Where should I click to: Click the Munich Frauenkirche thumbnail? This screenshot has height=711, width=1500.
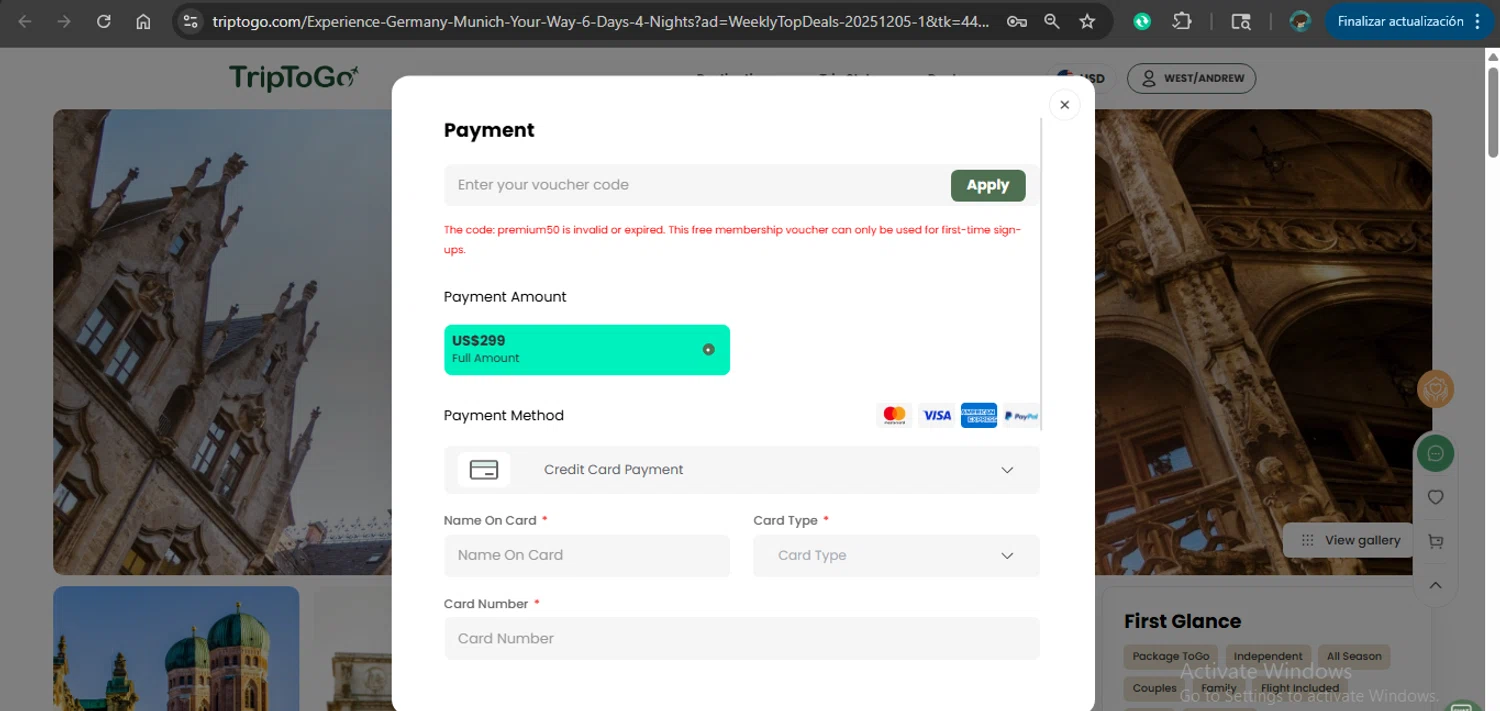coord(176,648)
